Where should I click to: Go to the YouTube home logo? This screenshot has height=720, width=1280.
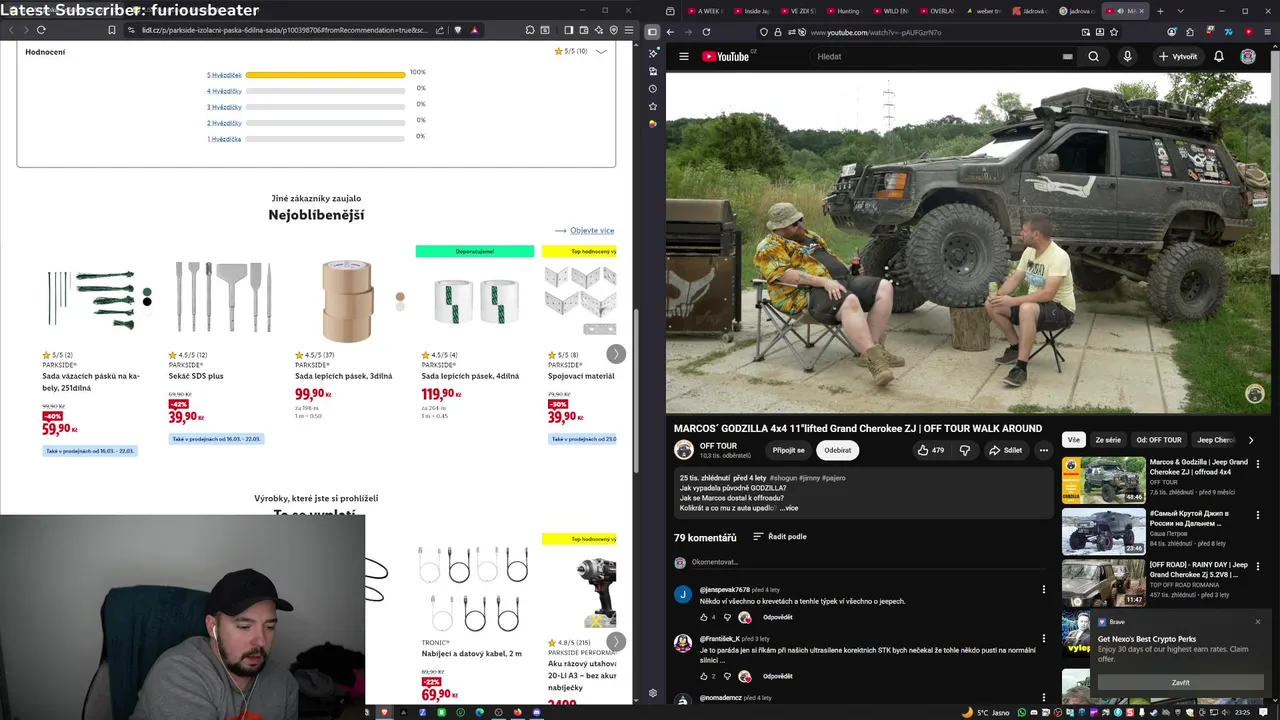[x=725, y=57]
